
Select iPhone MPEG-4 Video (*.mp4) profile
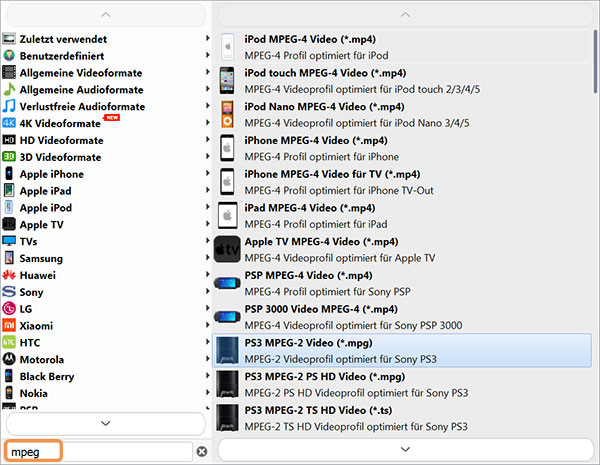point(402,148)
